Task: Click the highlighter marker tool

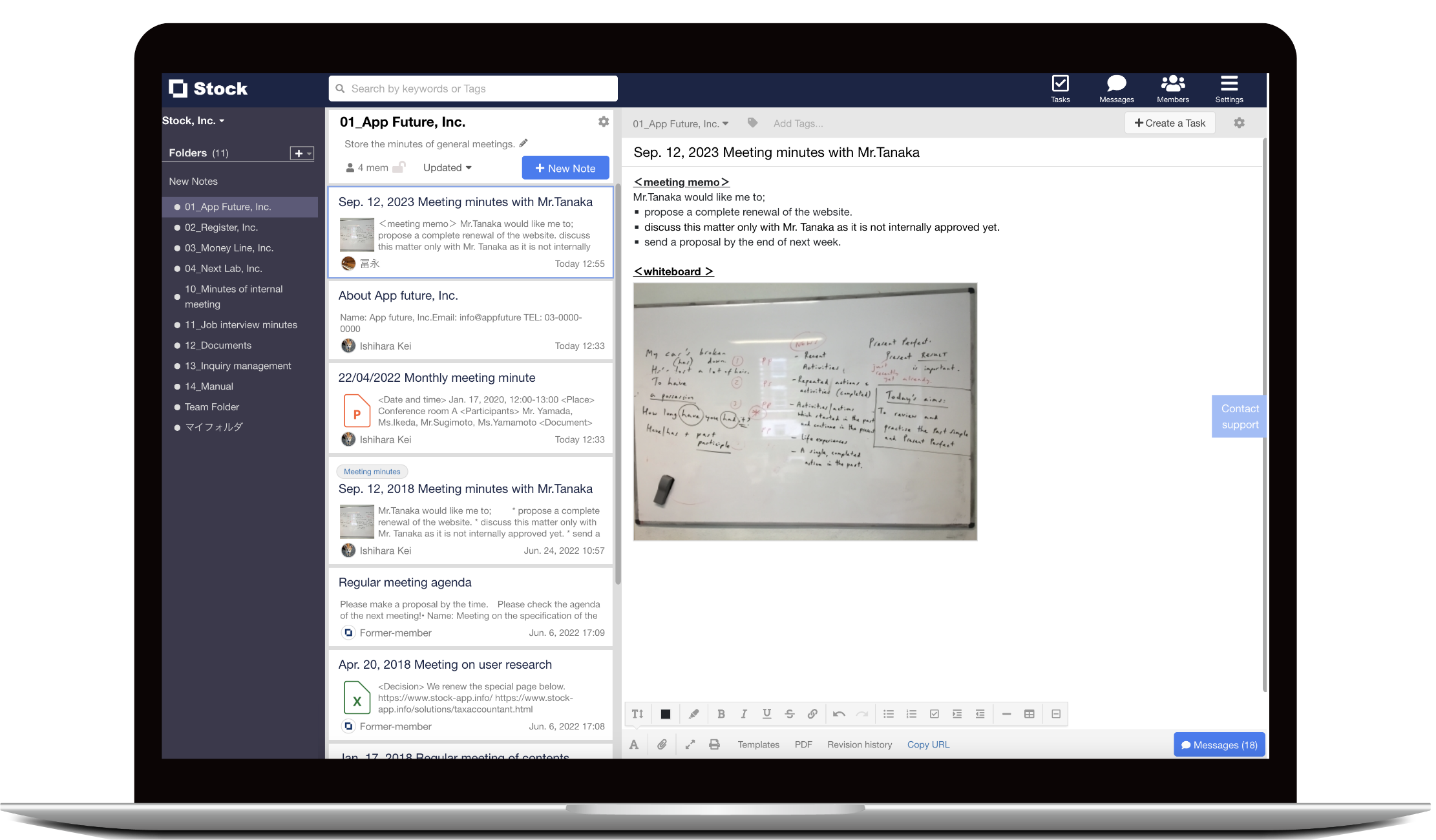Action: (x=693, y=714)
